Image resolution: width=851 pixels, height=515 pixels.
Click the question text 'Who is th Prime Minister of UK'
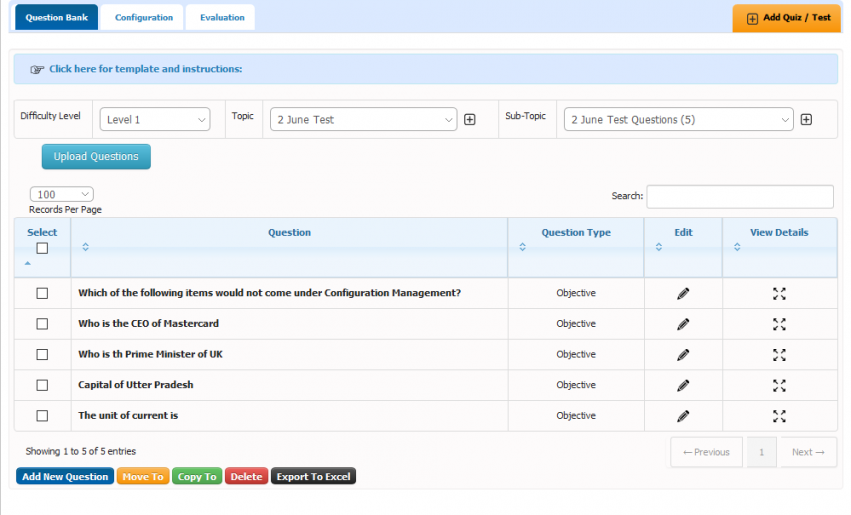(x=150, y=354)
